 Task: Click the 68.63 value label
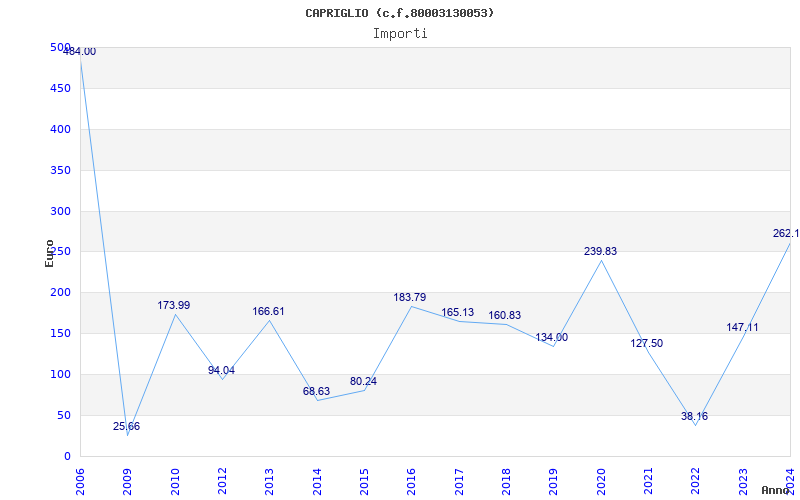point(316,391)
